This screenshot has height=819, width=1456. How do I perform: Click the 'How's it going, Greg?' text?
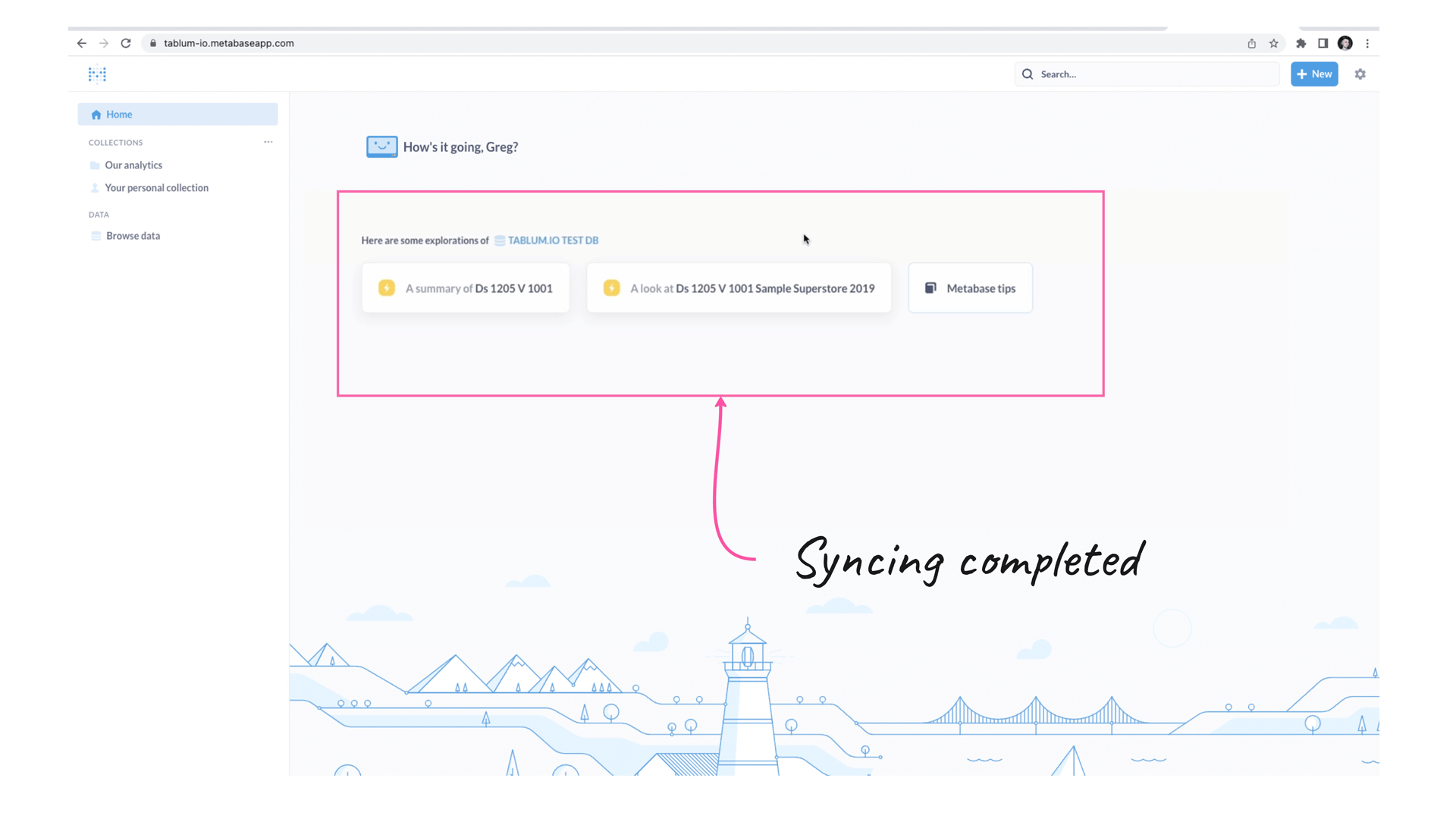(x=460, y=147)
